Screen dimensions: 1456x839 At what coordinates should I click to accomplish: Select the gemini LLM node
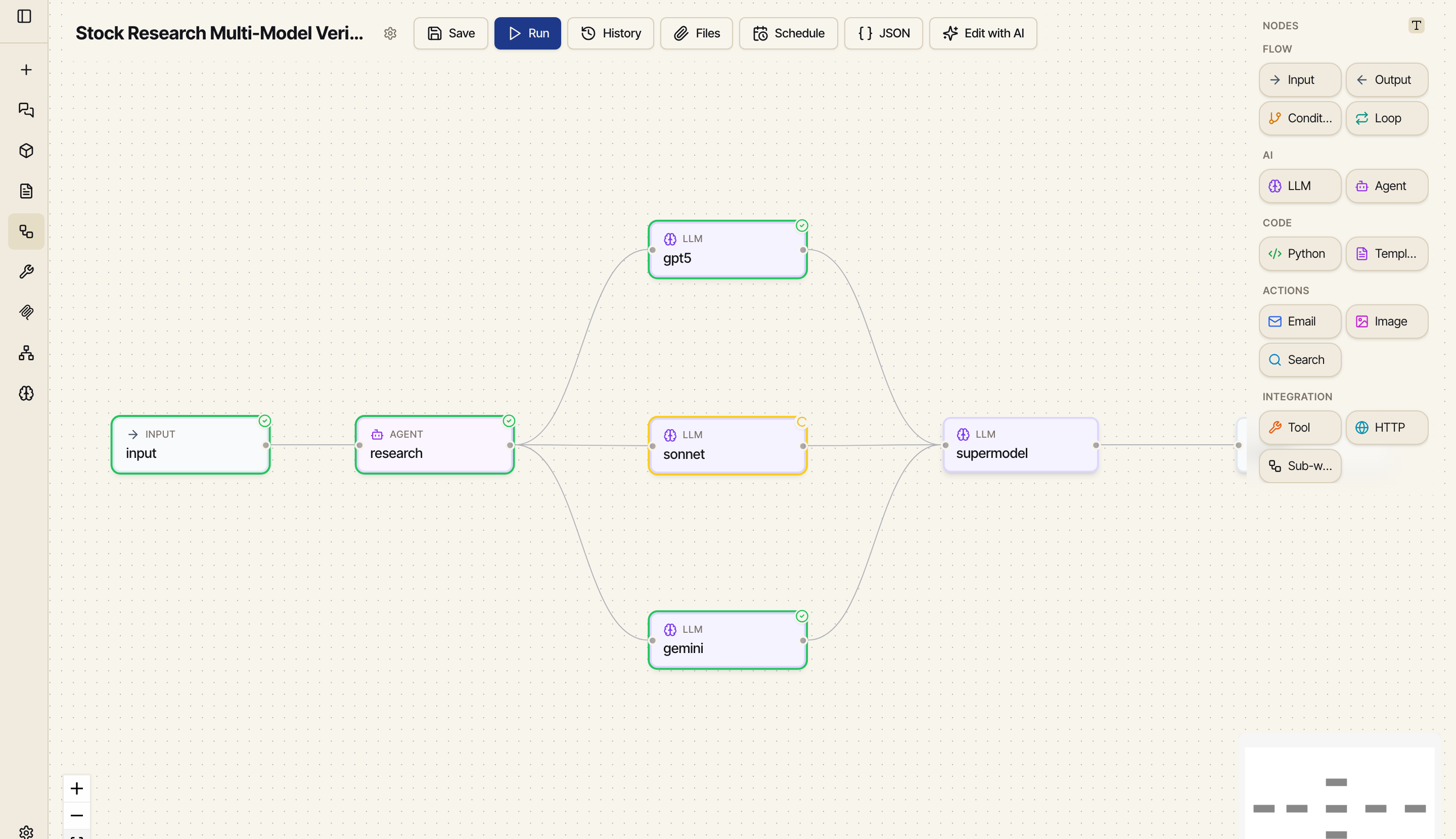pyautogui.click(x=727, y=640)
